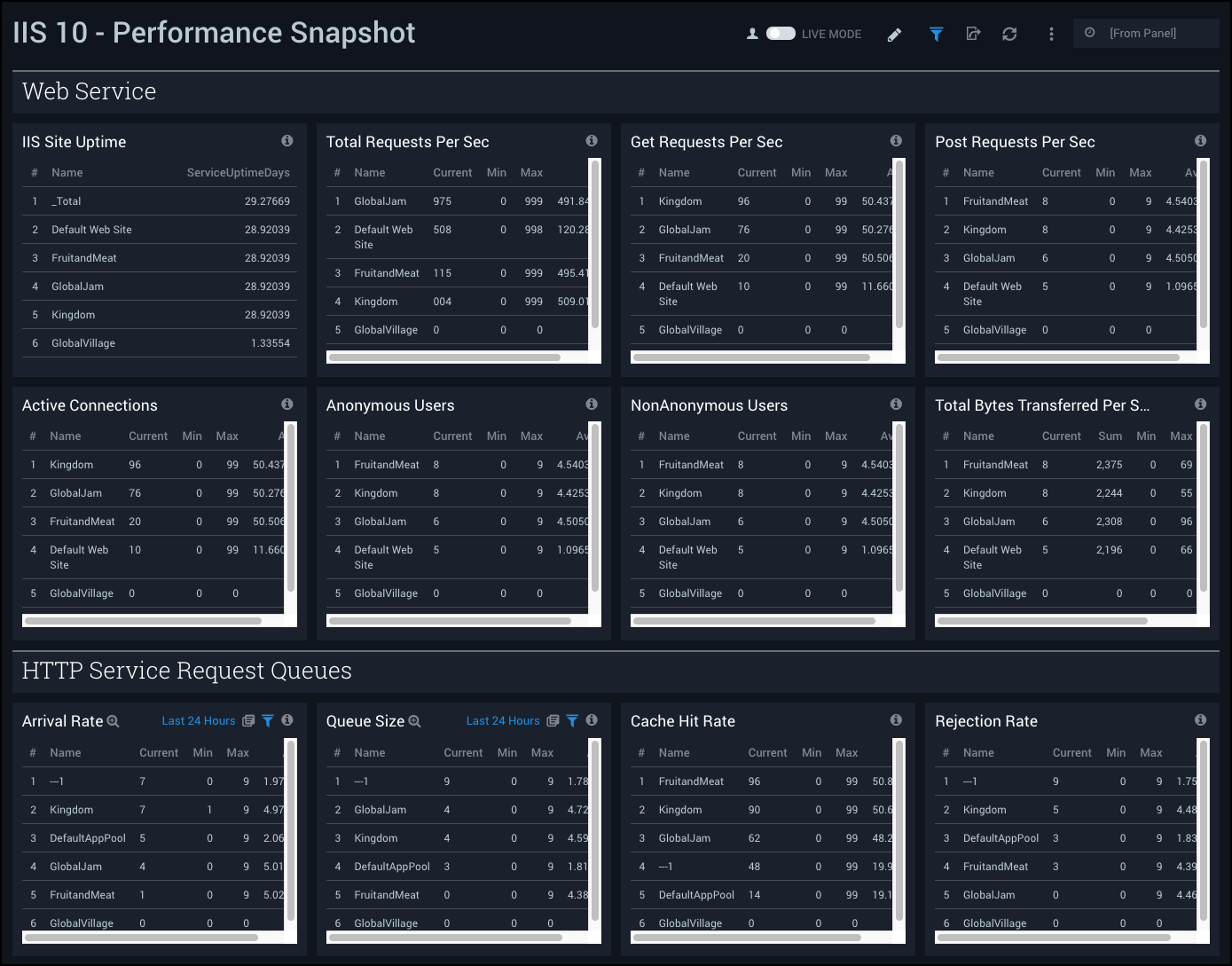Click ServiceUptimeDays column header in IIS Site Uptime
This screenshot has width=1232, height=966.
click(238, 173)
